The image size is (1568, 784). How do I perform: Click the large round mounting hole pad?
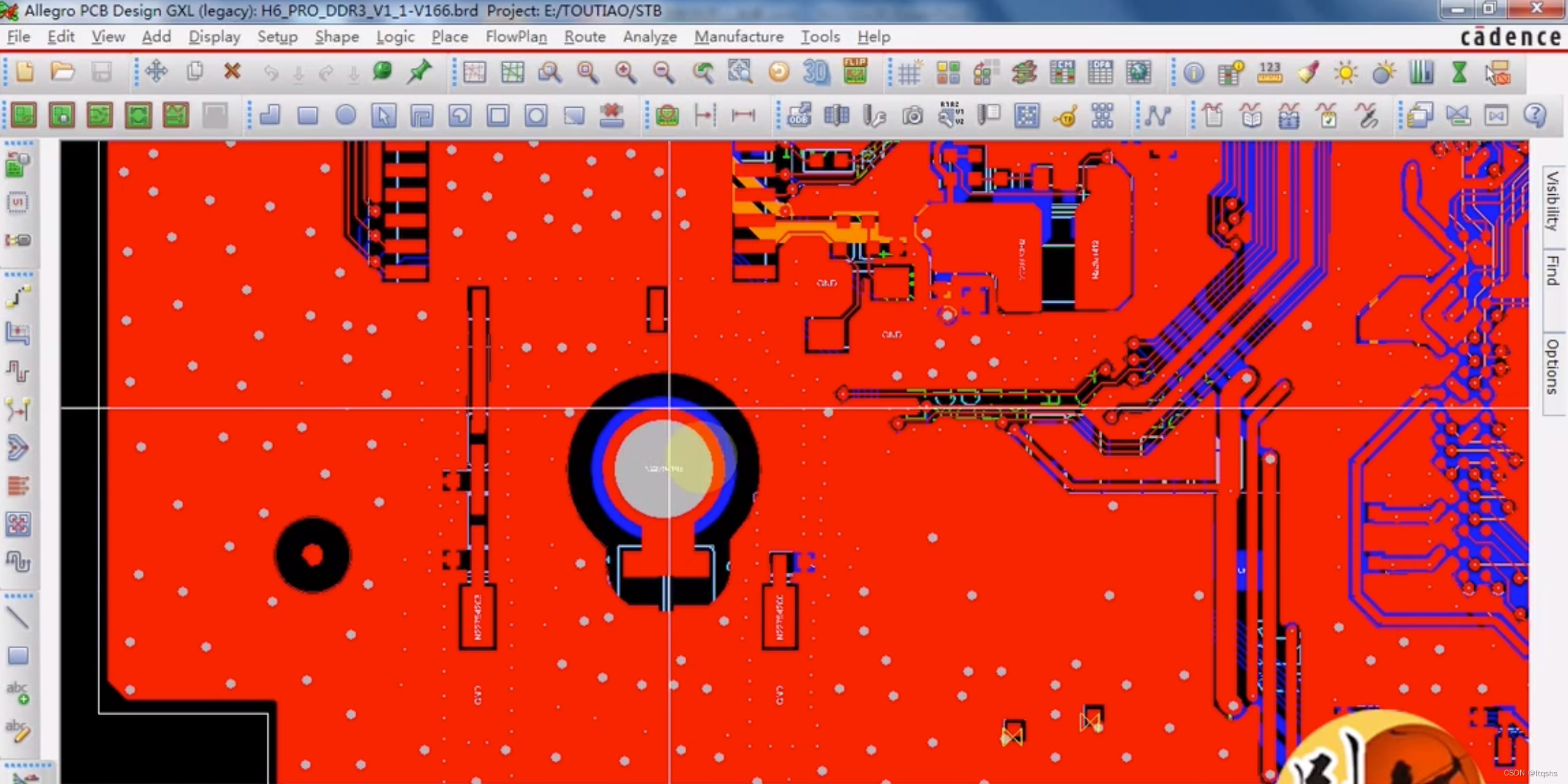click(x=664, y=468)
